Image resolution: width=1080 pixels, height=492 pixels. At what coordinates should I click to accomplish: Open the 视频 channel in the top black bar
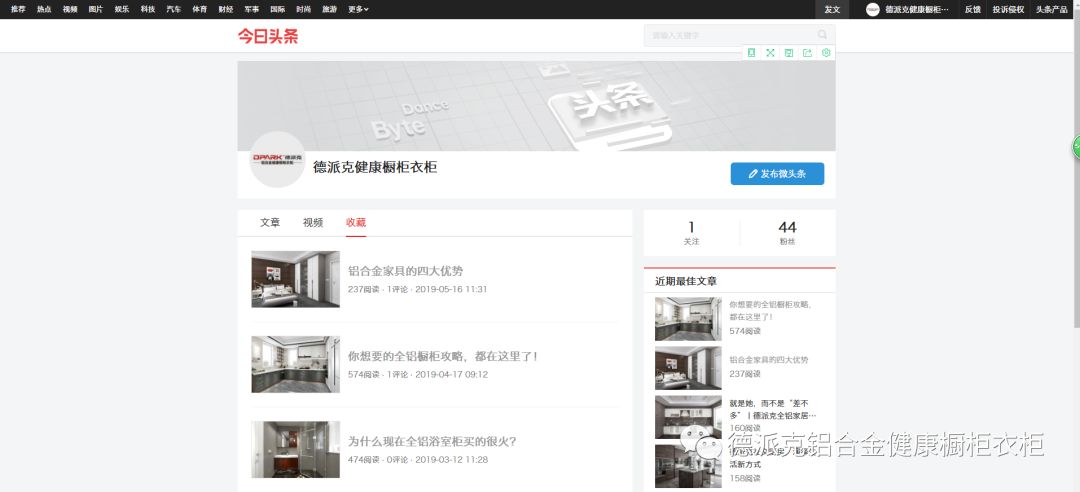(x=70, y=10)
